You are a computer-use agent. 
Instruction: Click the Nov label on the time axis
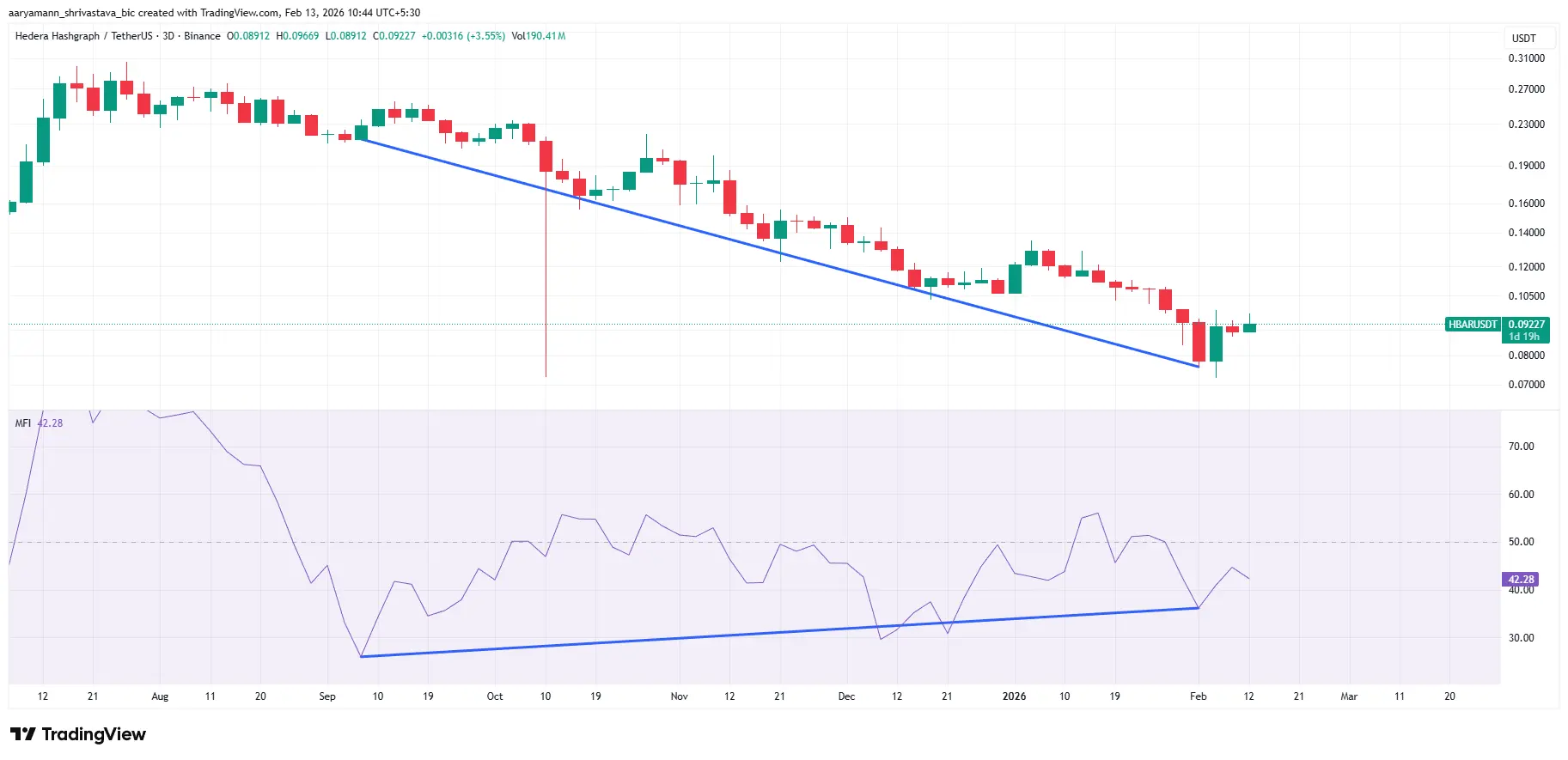coord(679,696)
